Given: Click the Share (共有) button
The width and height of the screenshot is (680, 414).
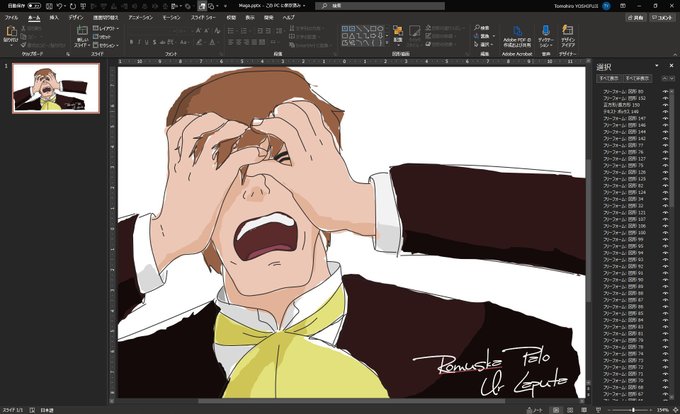Looking at the screenshot, I should click(x=636, y=18).
